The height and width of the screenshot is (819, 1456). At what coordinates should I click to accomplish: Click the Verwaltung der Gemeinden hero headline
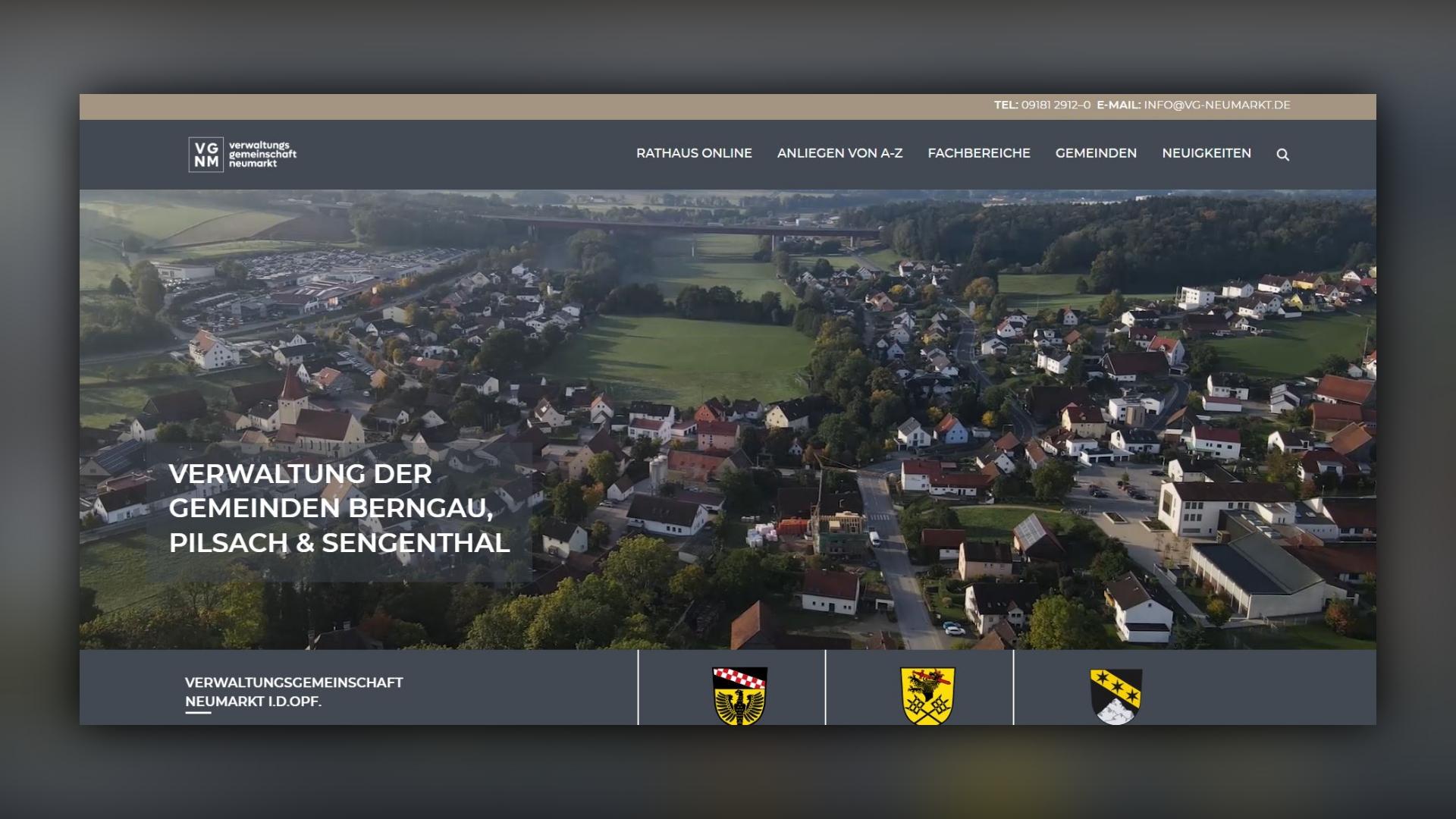[x=339, y=508]
